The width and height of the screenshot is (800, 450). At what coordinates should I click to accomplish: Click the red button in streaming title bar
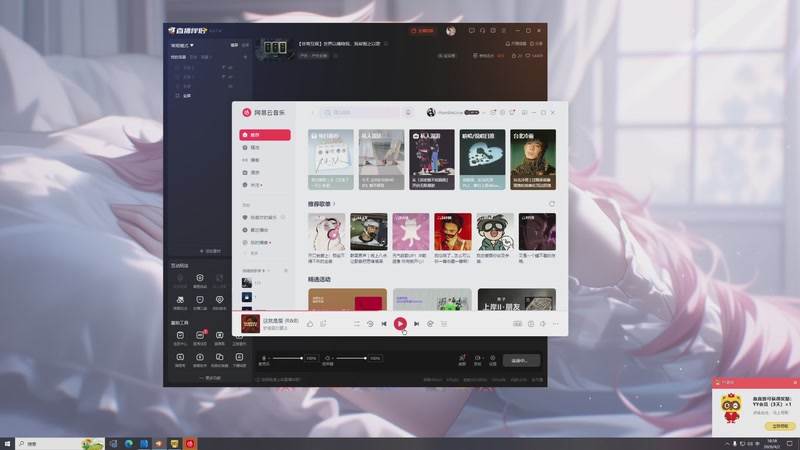click(422, 31)
